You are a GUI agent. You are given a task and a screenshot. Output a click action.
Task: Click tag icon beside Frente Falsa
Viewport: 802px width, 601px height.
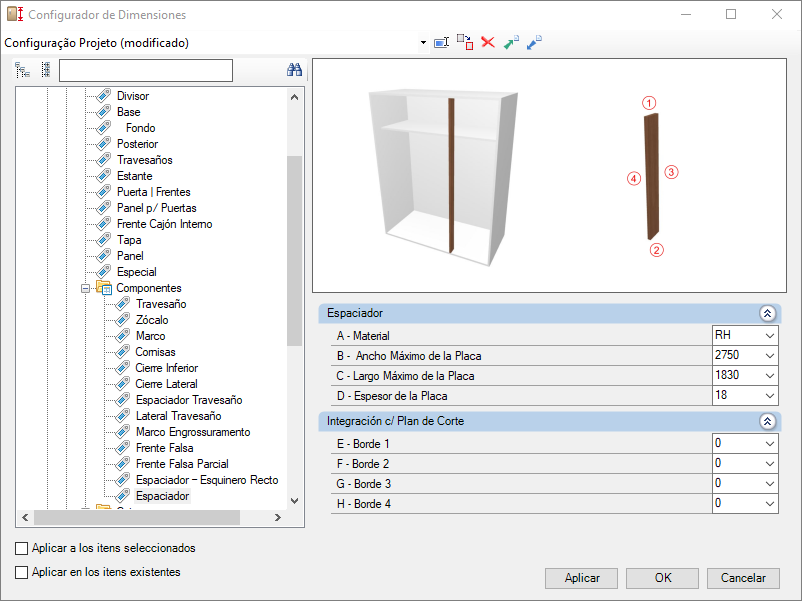coord(123,448)
